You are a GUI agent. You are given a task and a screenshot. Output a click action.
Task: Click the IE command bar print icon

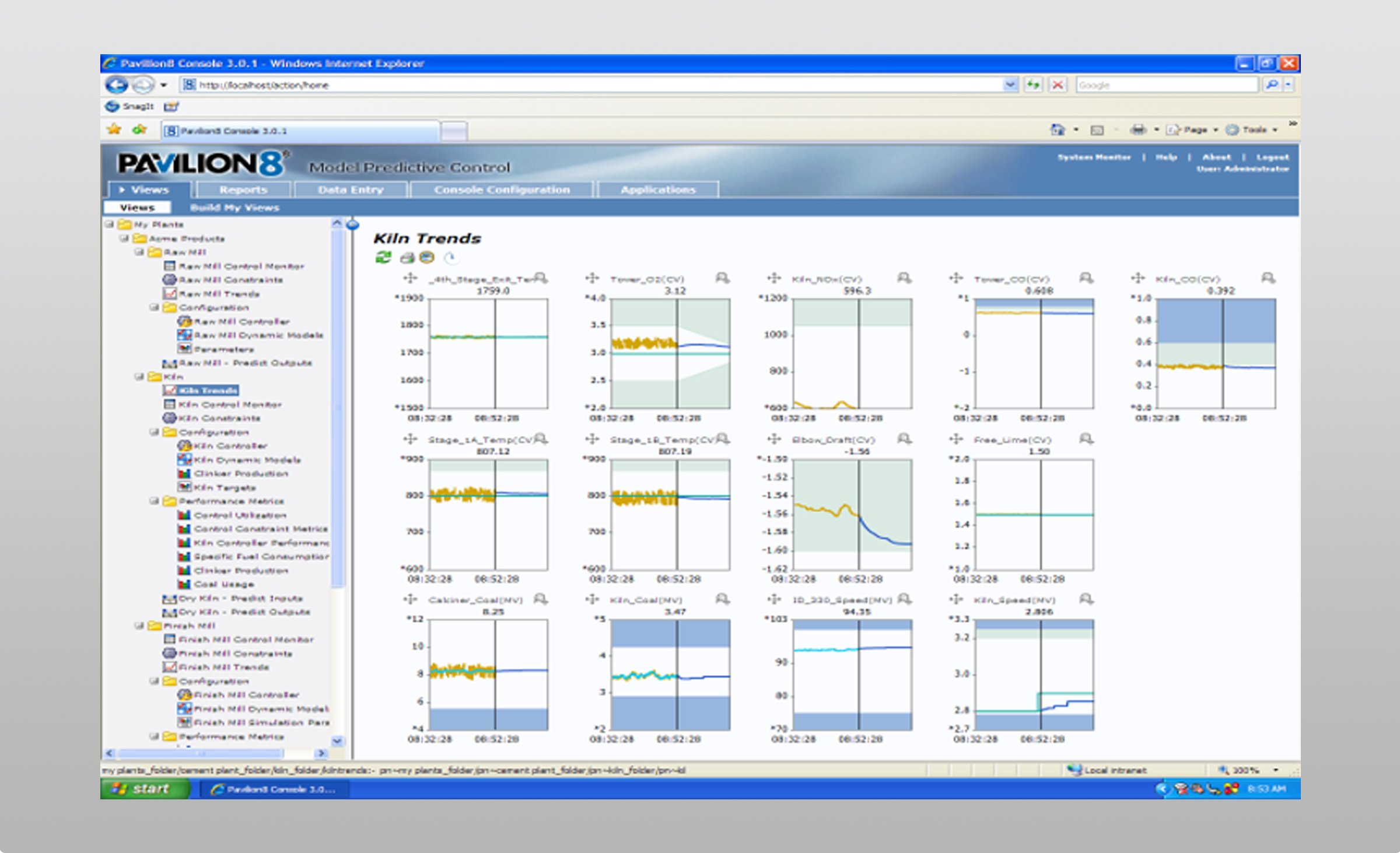(x=1137, y=129)
